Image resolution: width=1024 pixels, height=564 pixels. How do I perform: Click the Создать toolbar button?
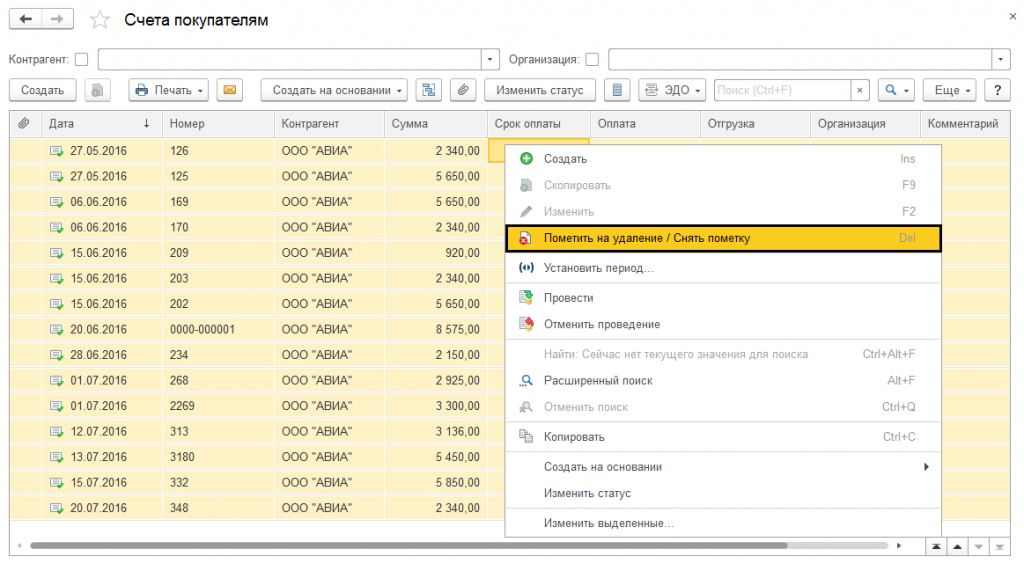click(42, 90)
